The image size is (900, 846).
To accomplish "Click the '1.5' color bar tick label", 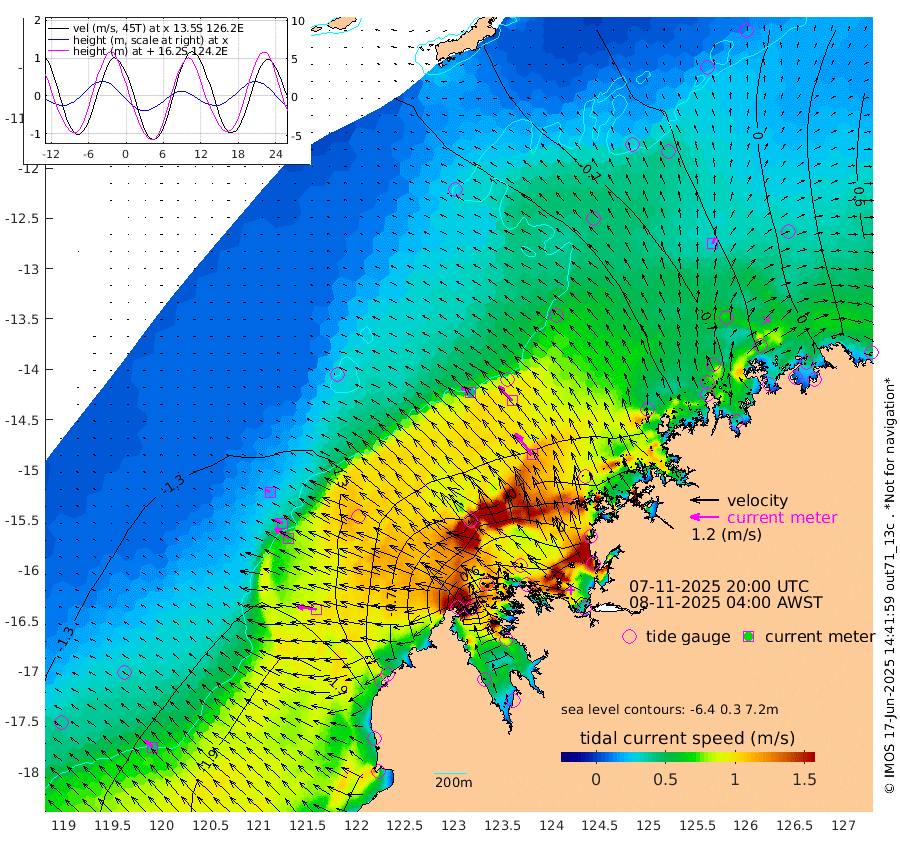I will [x=804, y=779].
